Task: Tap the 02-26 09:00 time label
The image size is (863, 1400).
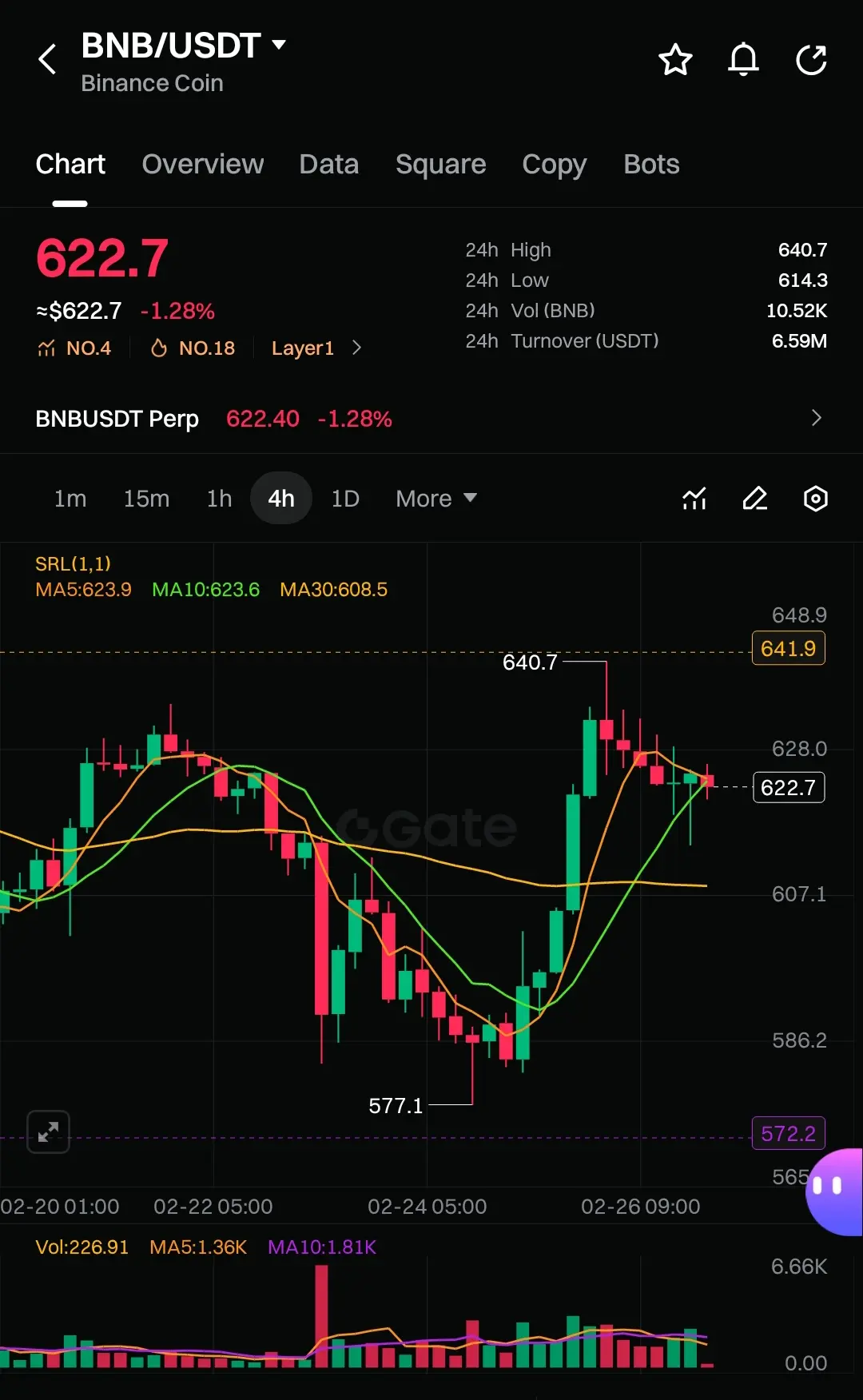Action: tap(641, 1207)
